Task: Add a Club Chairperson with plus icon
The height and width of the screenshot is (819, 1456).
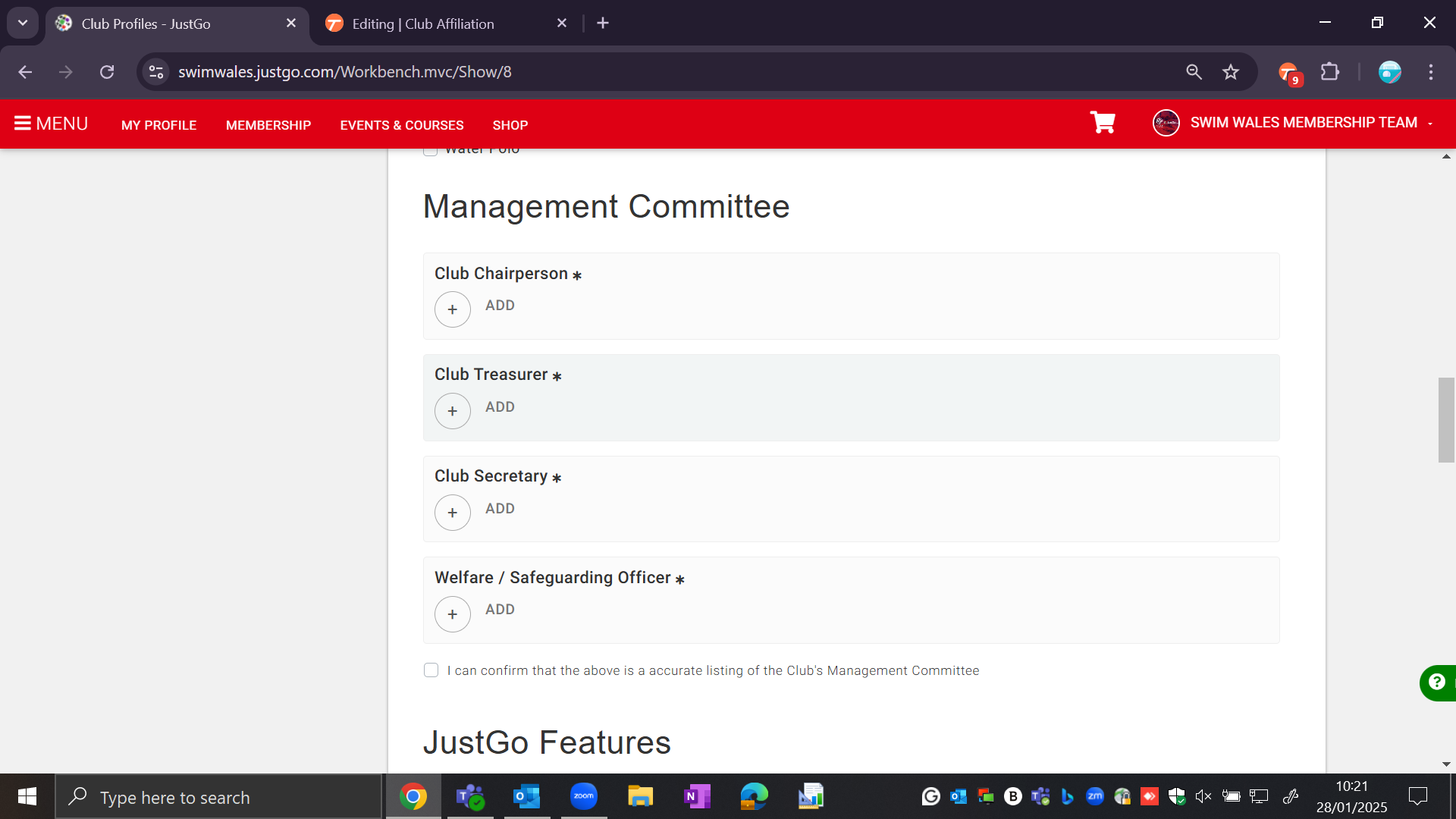Action: pos(453,309)
